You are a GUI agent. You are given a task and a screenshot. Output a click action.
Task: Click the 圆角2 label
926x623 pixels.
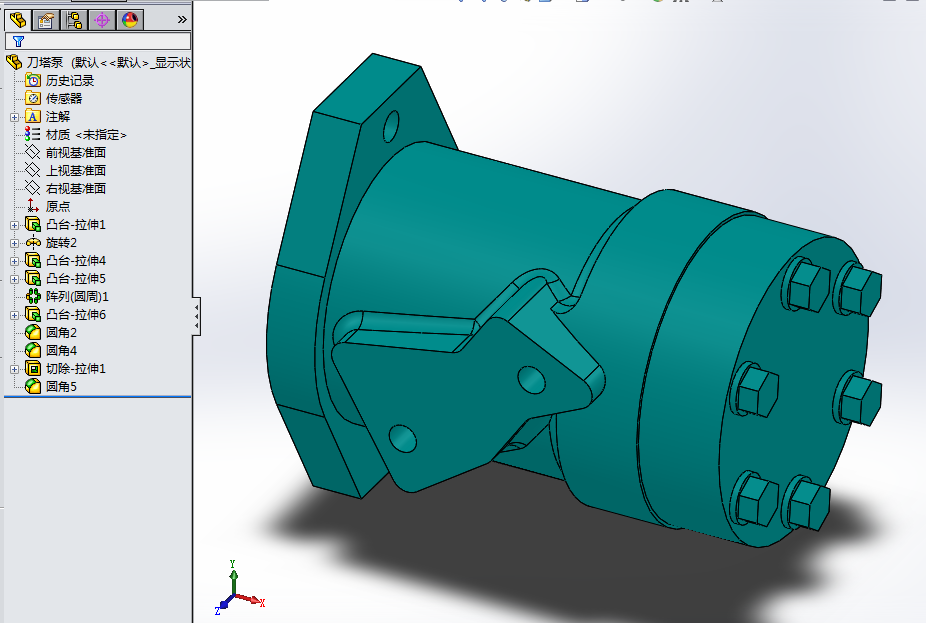(61, 332)
